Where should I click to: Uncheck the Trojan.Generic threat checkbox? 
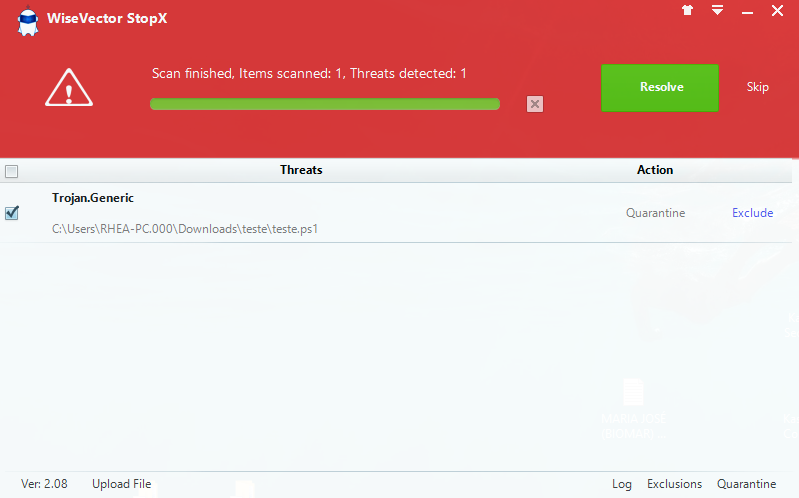[x=12, y=213]
